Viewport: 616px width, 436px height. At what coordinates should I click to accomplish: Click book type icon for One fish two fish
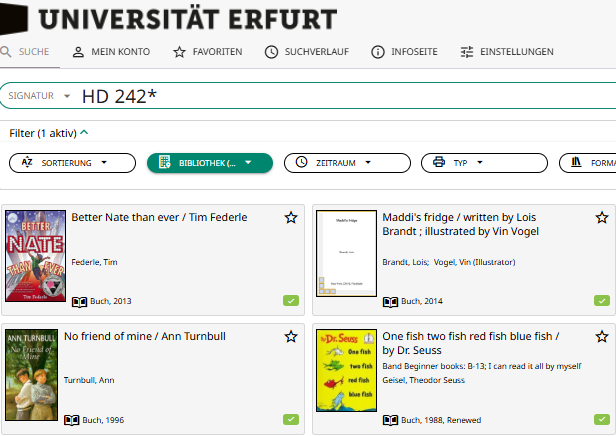pos(391,420)
